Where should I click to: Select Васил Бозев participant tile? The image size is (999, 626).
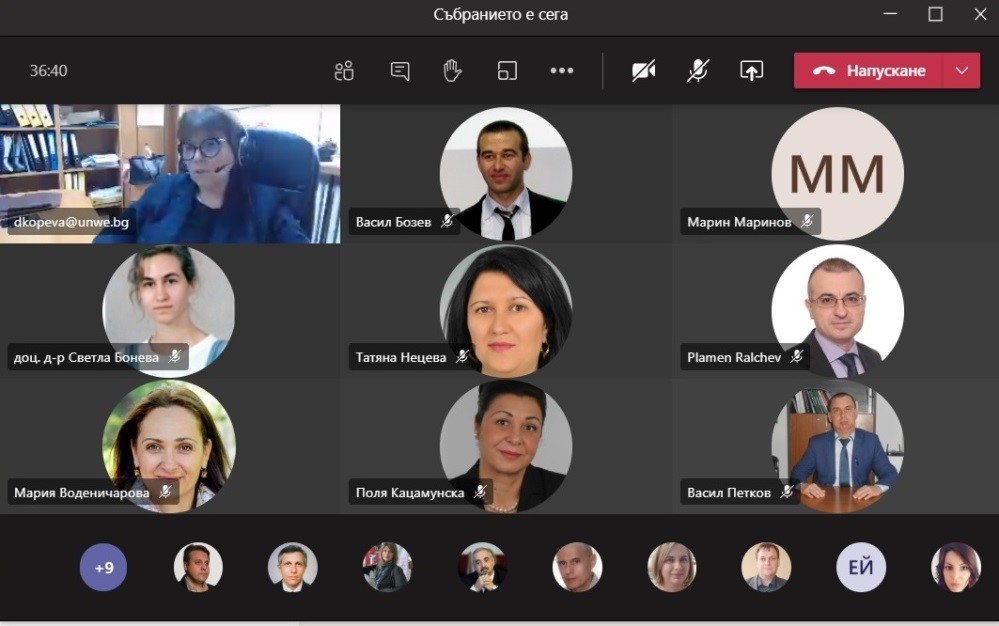506,174
